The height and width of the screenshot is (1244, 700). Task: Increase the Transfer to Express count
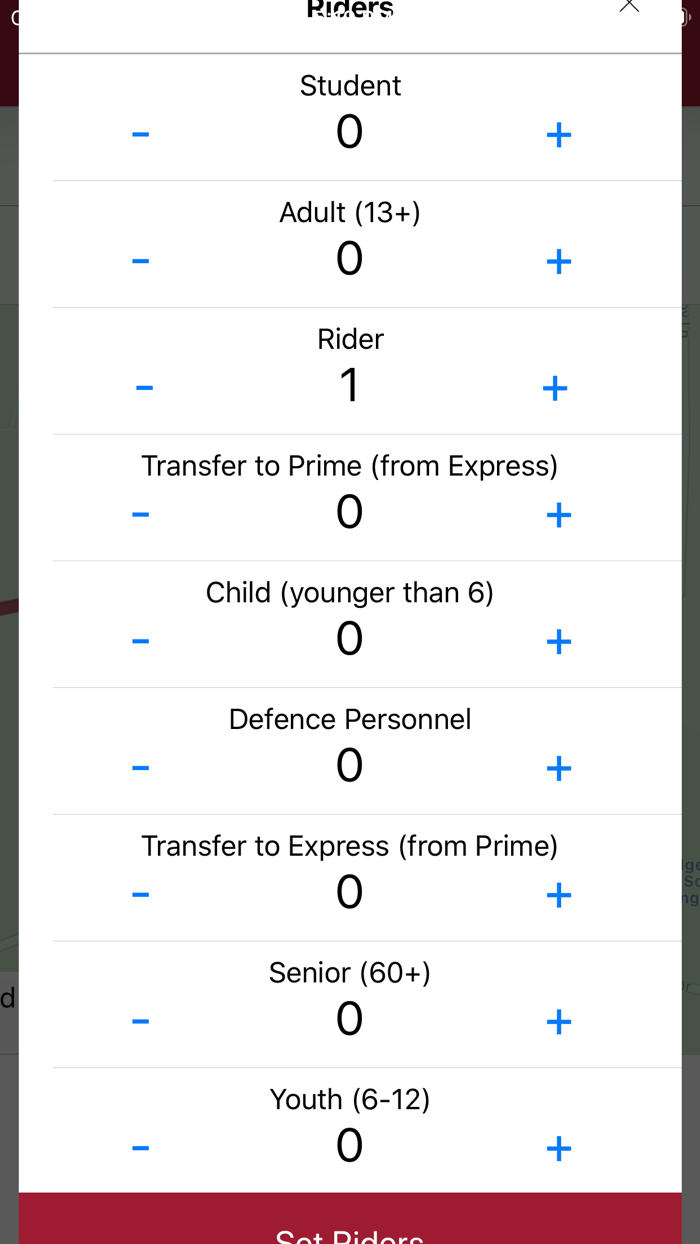coord(559,894)
